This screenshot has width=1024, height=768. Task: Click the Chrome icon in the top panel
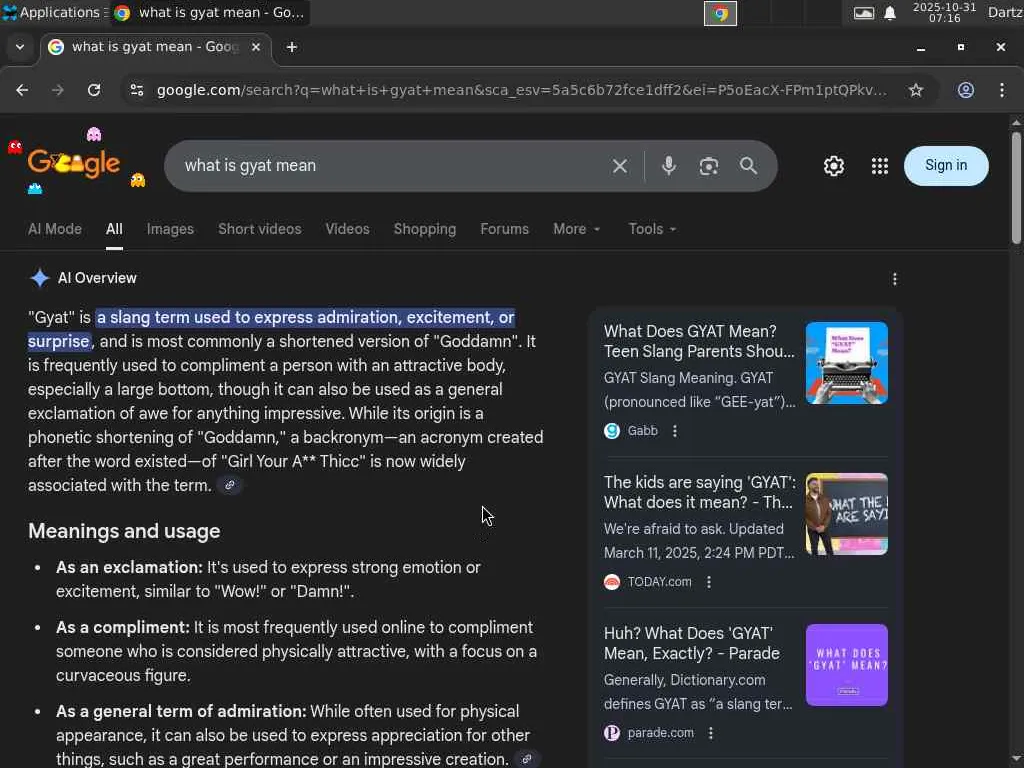coord(720,13)
